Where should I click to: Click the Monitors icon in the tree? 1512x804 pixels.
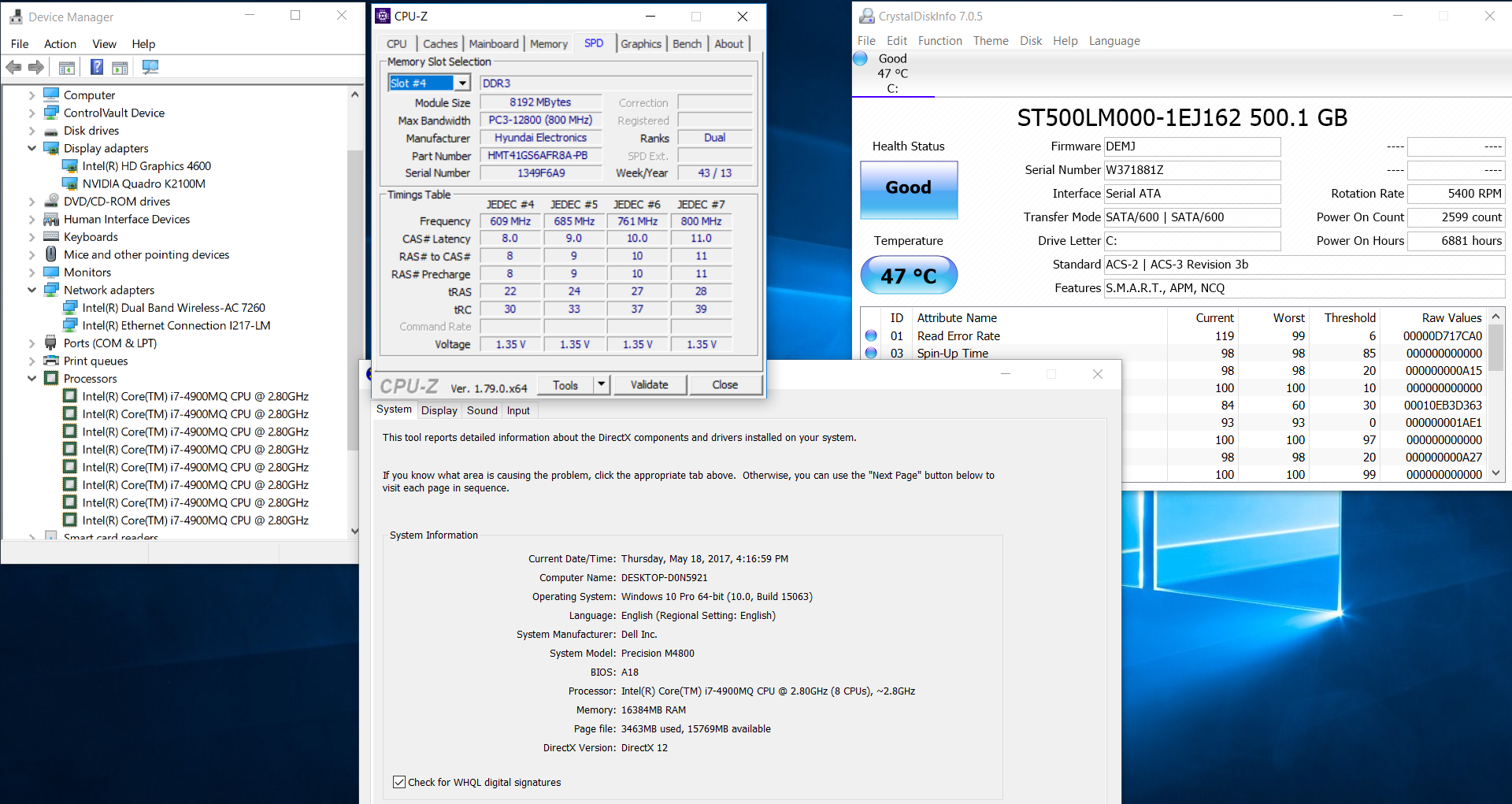(51, 272)
